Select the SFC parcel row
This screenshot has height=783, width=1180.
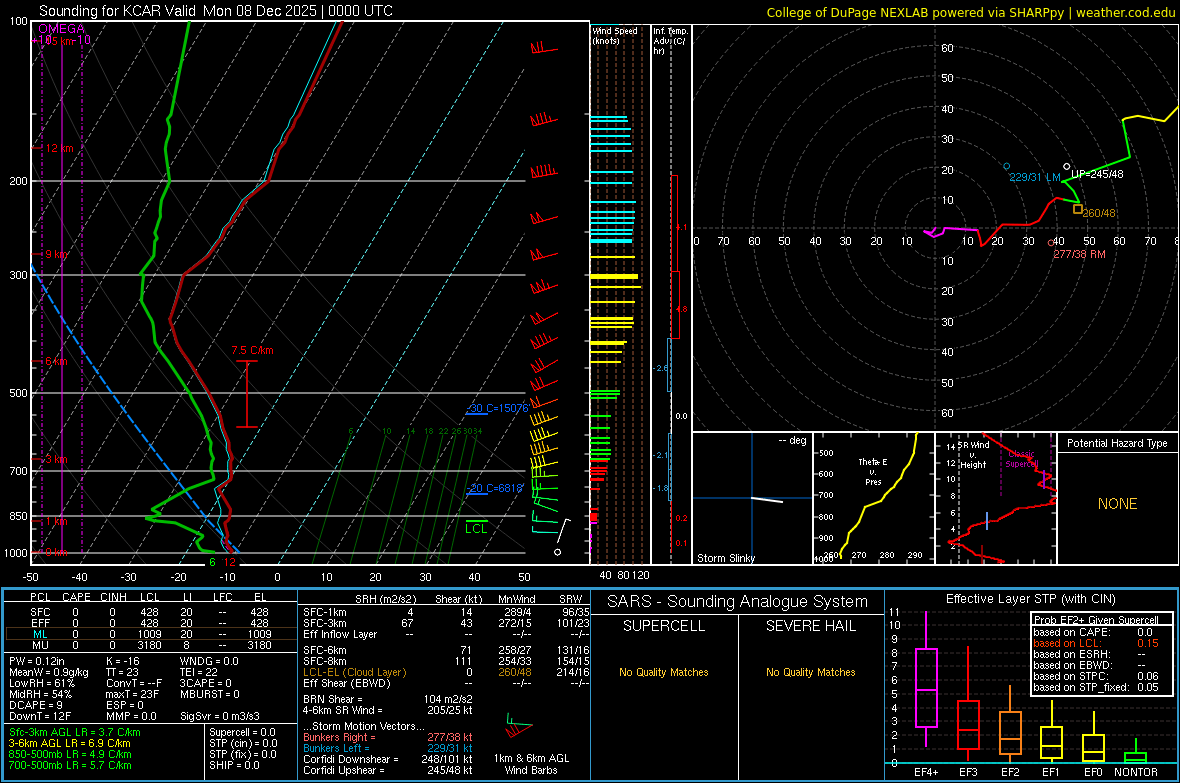click(x=151, y=612)
